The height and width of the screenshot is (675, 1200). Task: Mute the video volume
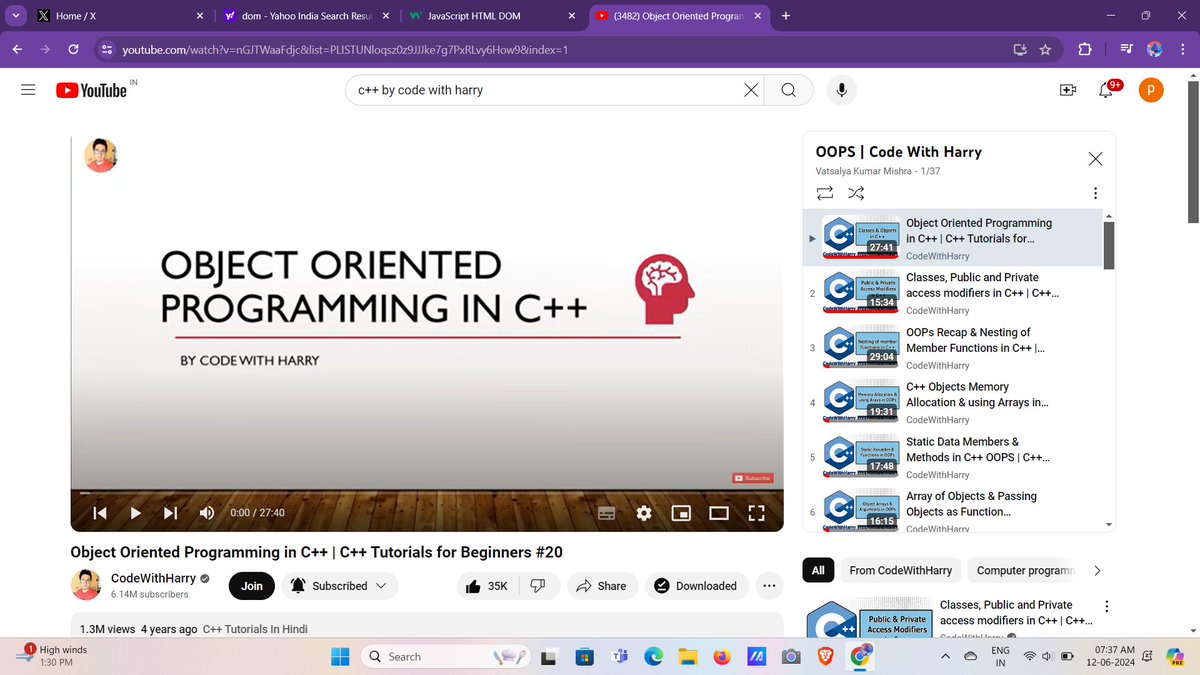pyautogui.click(x=207, y=513)
